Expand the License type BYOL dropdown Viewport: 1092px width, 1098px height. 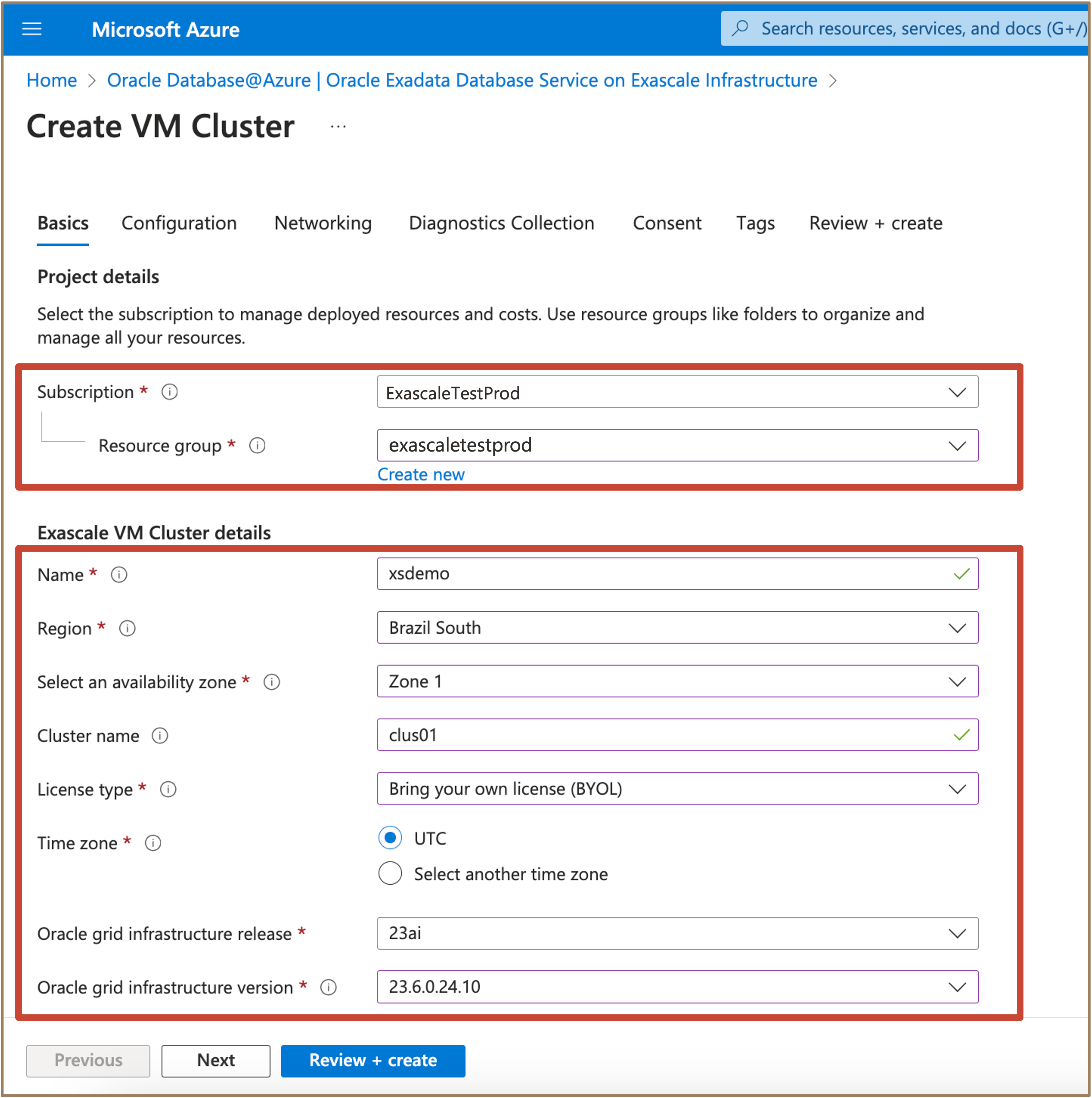[677, 788]
